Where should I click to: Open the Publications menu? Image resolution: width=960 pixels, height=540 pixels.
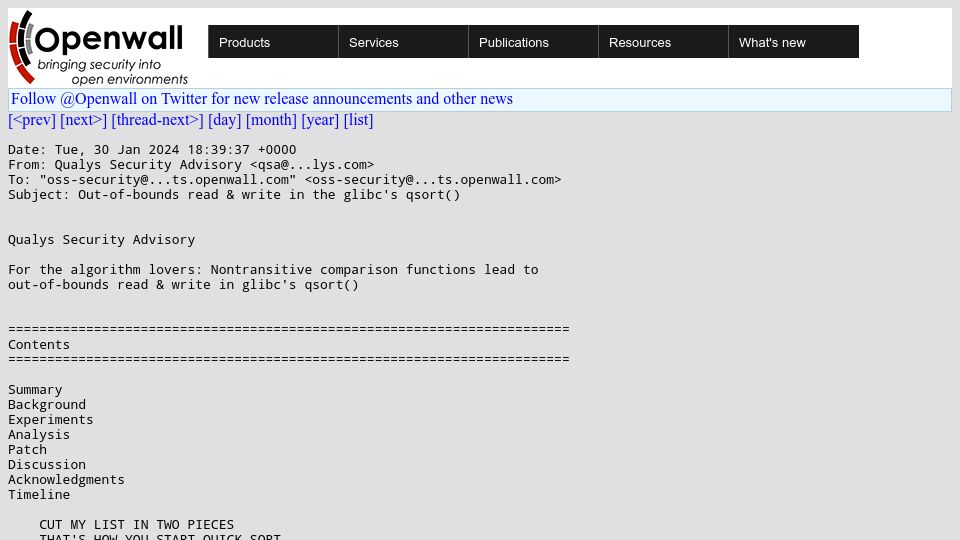[x=533, y=42]
